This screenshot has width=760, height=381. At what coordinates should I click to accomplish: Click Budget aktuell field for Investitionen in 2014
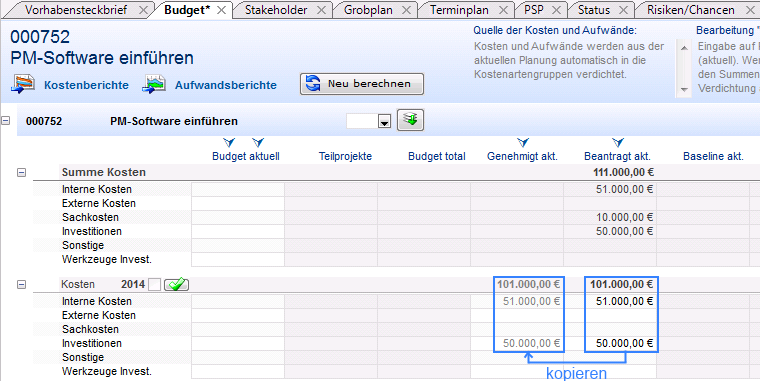pyautogui.click(x=238, y=343)
